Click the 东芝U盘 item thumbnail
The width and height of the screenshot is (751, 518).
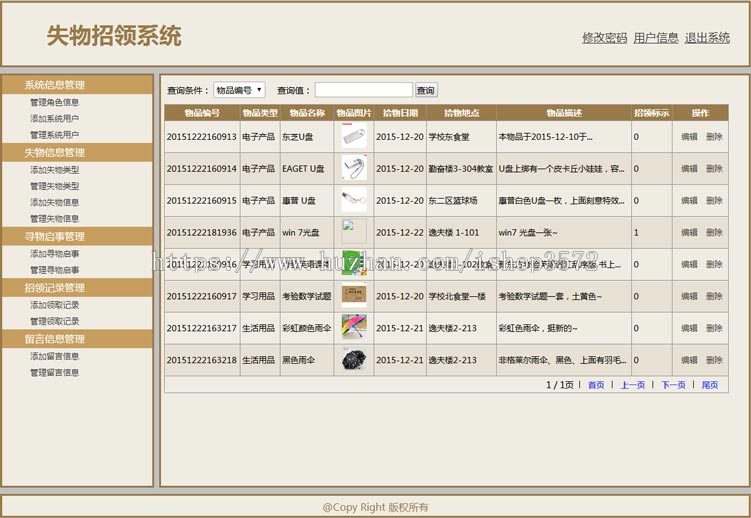(354, 136)
